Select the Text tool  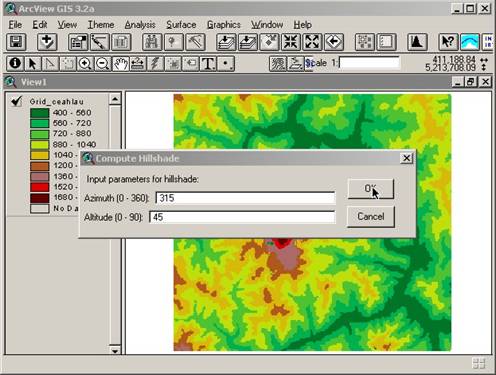(208, 63)
